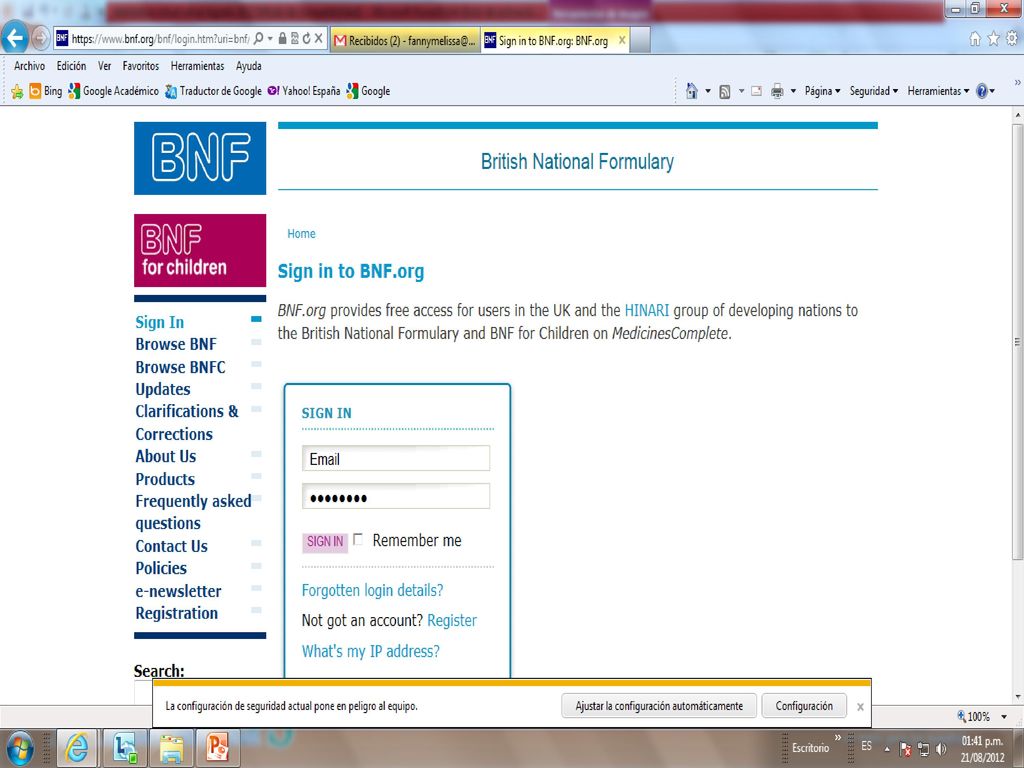Open the Ver menu
The height and width of the screenshot is (768, 1024).
(x=104, y=66)
